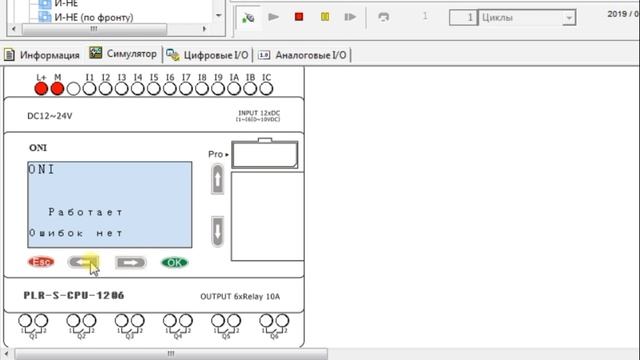Click the DC12~24V label
The image size is (640, 360).
50,116
